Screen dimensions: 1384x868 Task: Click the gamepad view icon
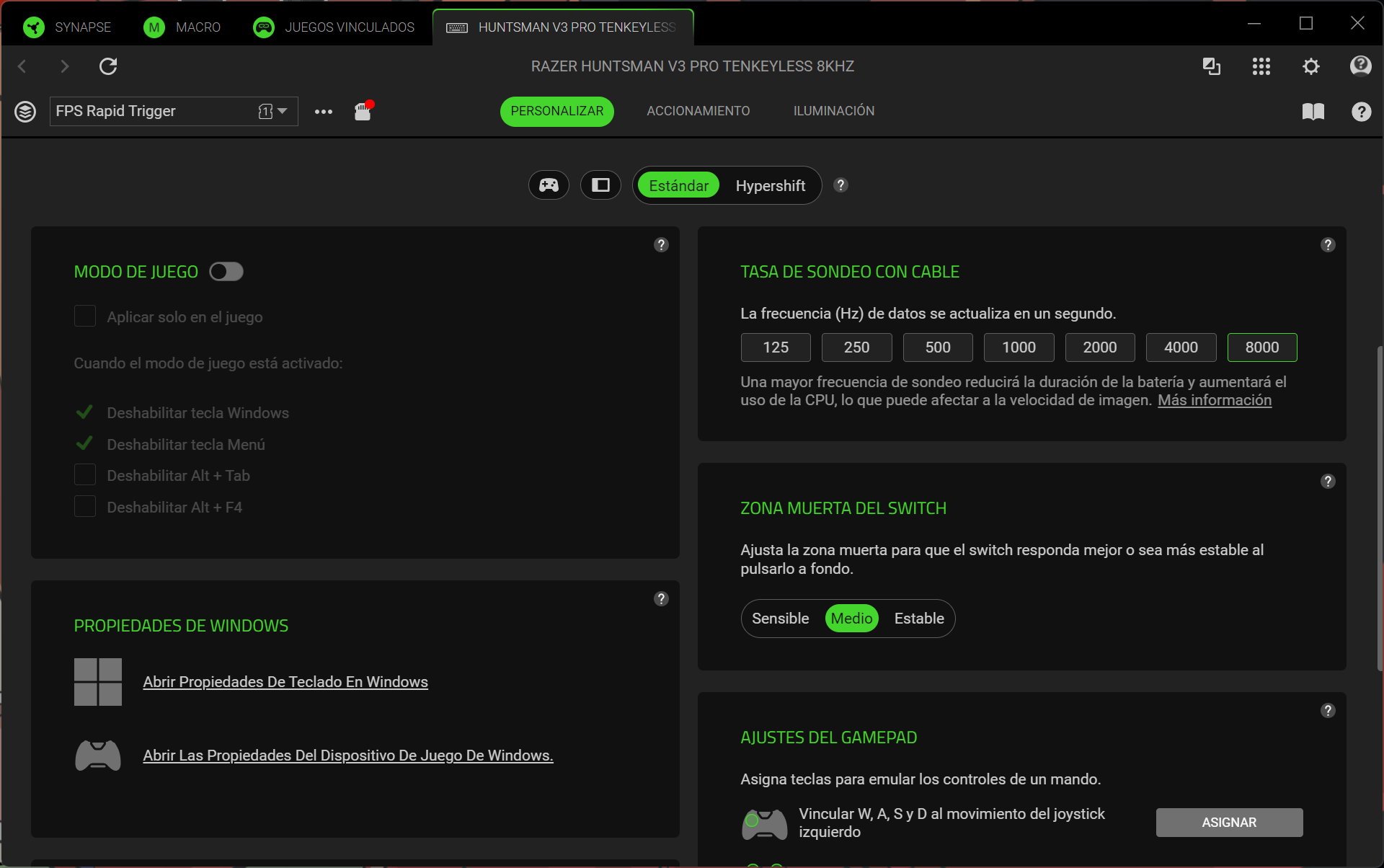tap(549, 185)
